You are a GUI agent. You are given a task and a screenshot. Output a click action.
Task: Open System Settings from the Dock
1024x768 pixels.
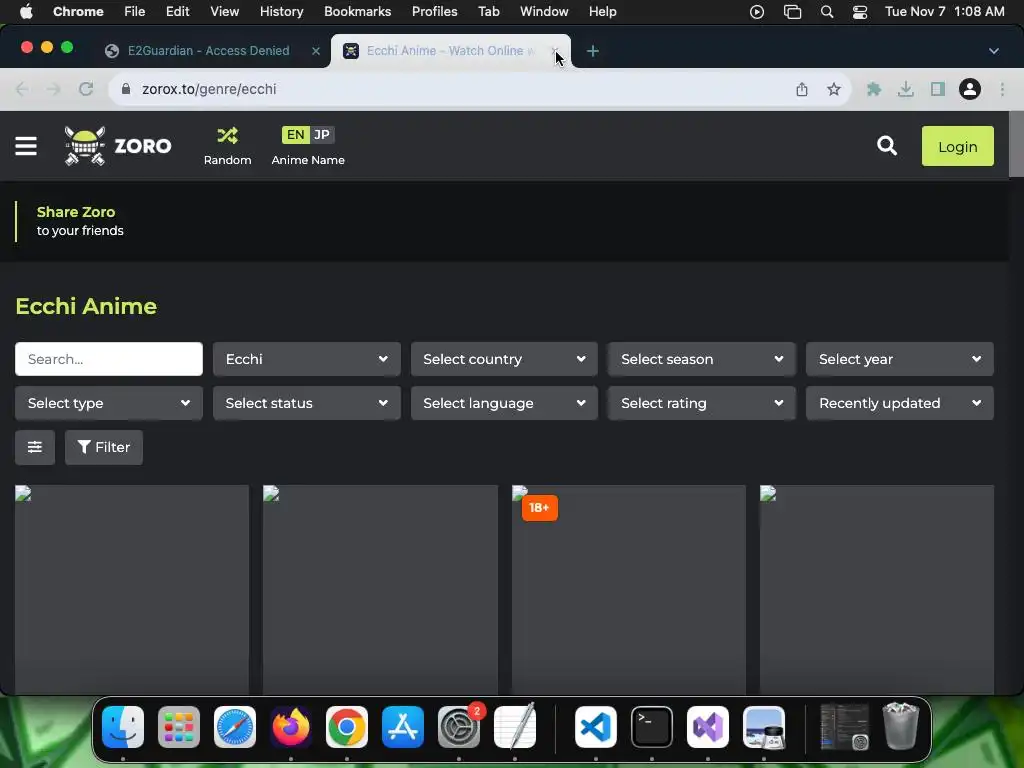click(459, 727)
